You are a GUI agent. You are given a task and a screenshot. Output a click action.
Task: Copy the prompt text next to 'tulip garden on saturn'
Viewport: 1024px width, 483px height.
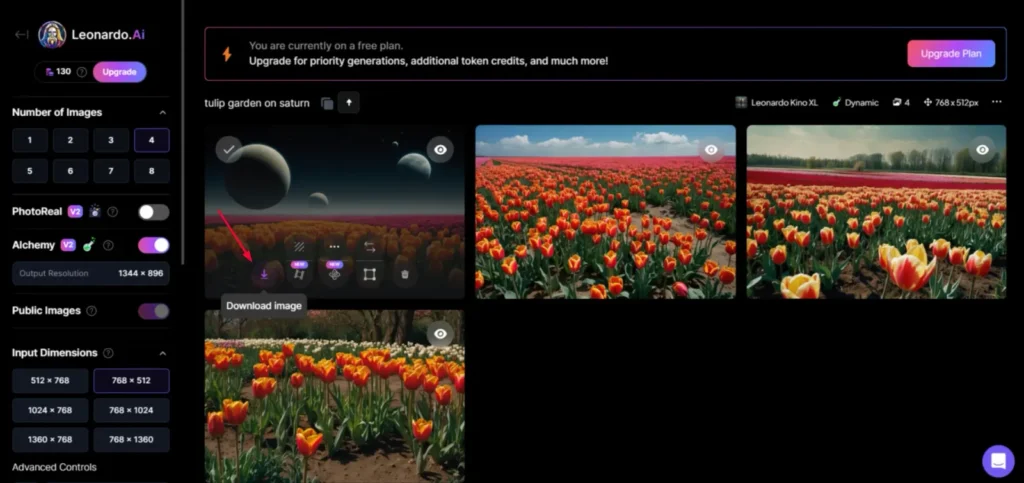[328, 103]
